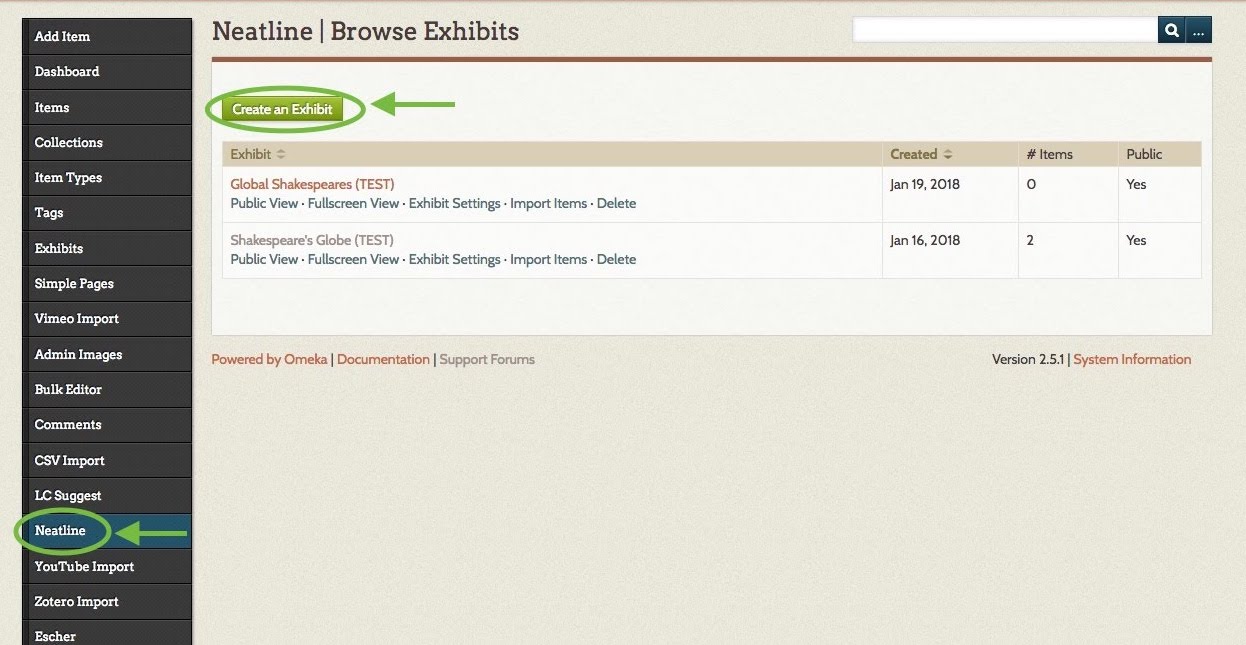
Task: Open Fullscreen View for Global Shakespeares
Action: coord(353,203)
